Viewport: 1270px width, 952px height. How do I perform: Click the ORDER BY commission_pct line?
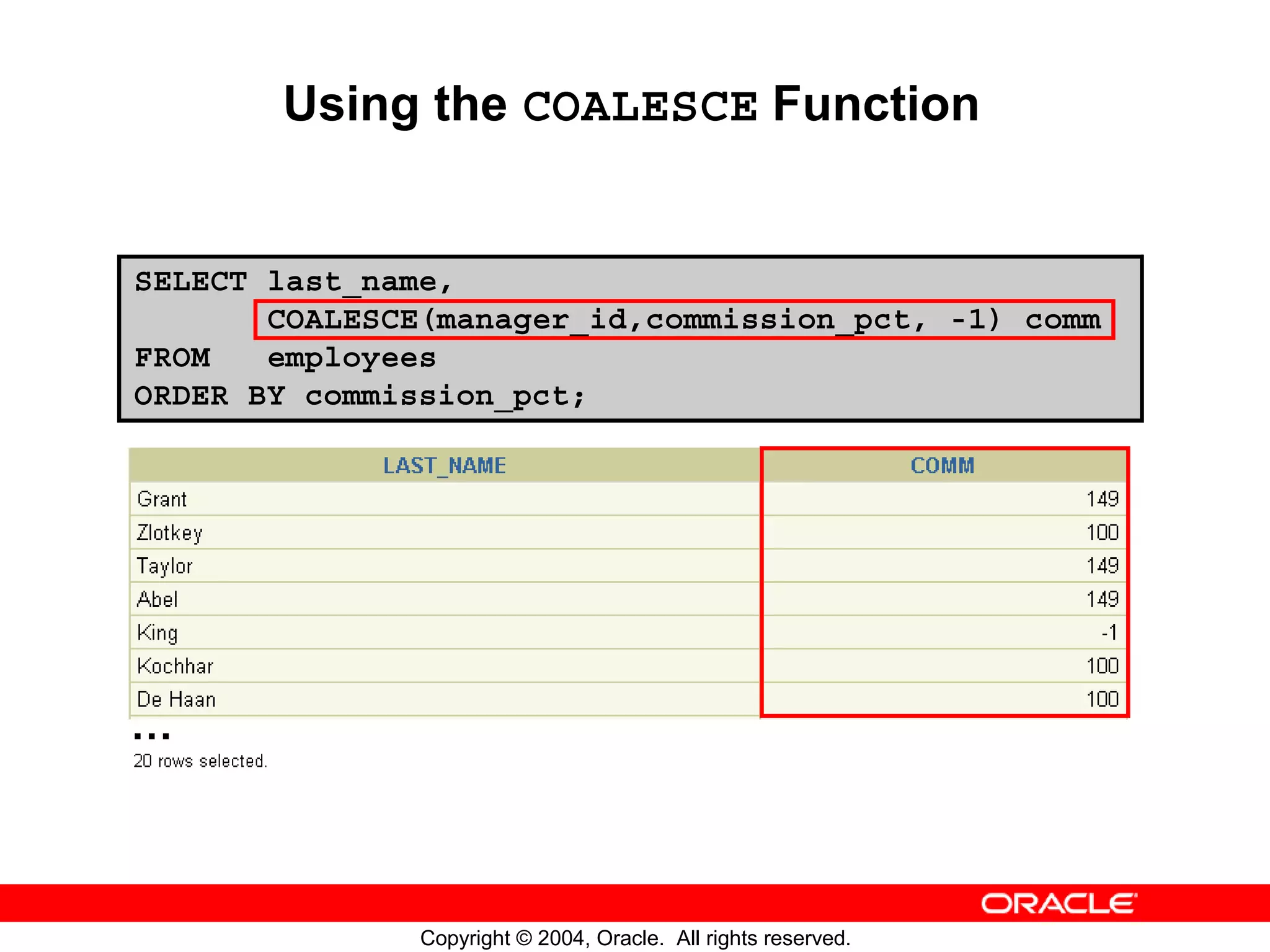tap(360, 396)
